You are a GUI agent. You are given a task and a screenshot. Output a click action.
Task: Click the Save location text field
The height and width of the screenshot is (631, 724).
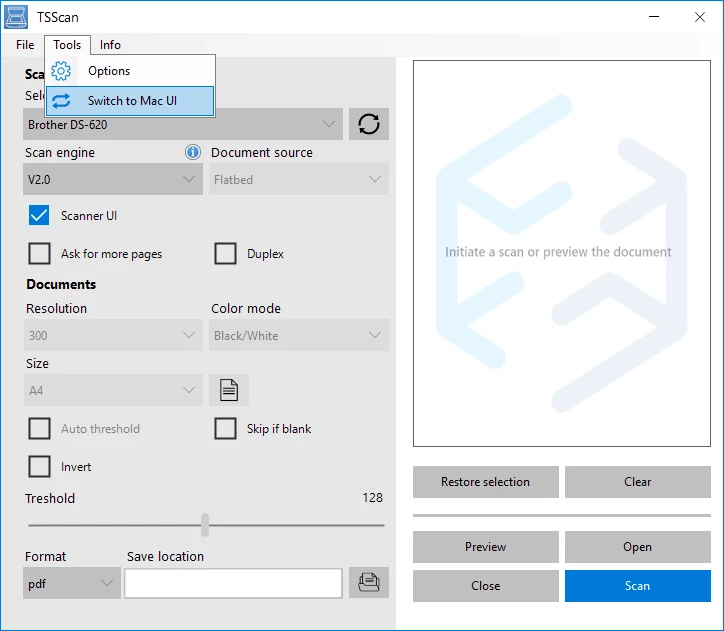coord(233,583)
